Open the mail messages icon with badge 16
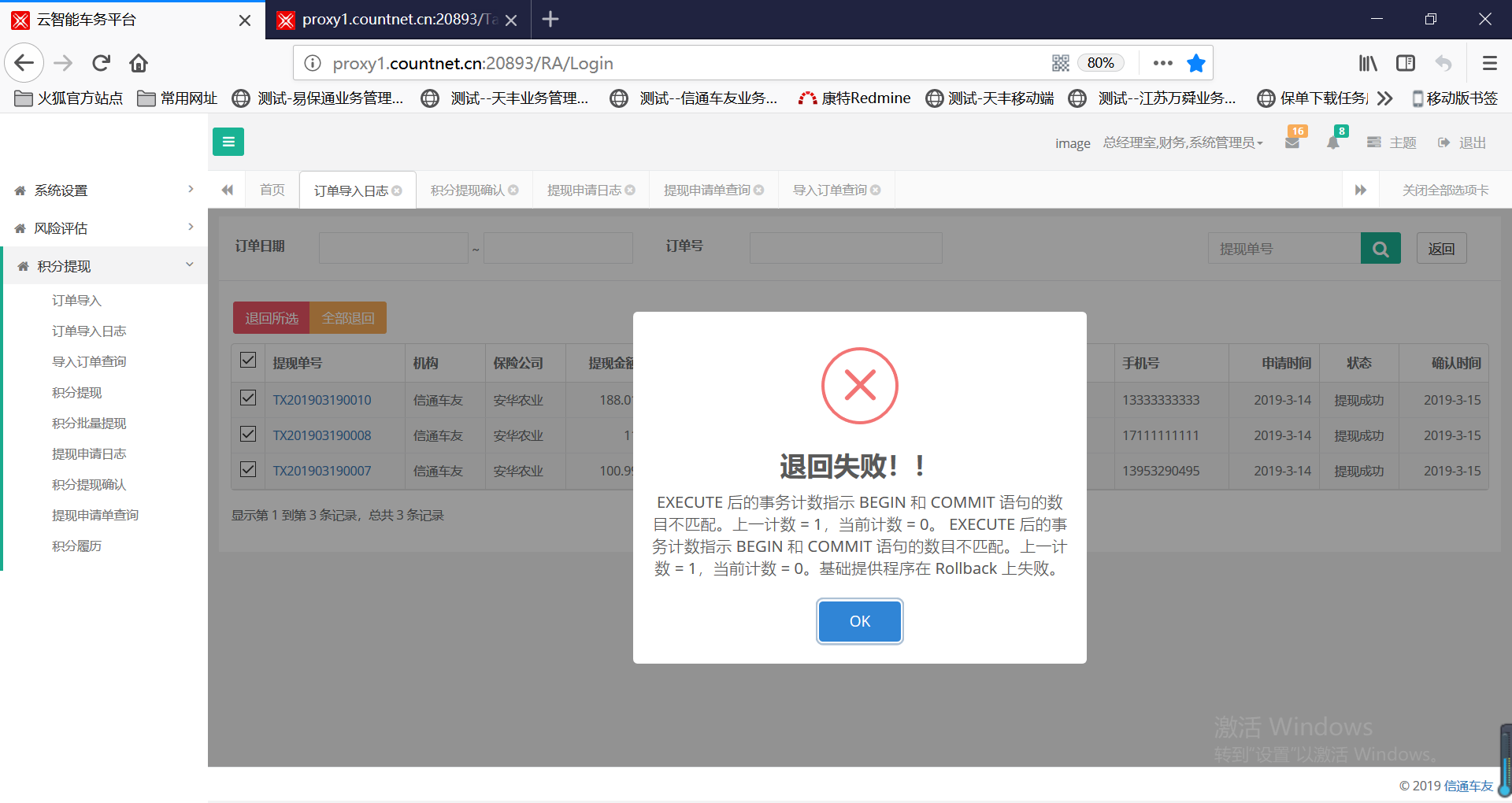This screenshot has height=803, width=1512. coord(1292,142)
